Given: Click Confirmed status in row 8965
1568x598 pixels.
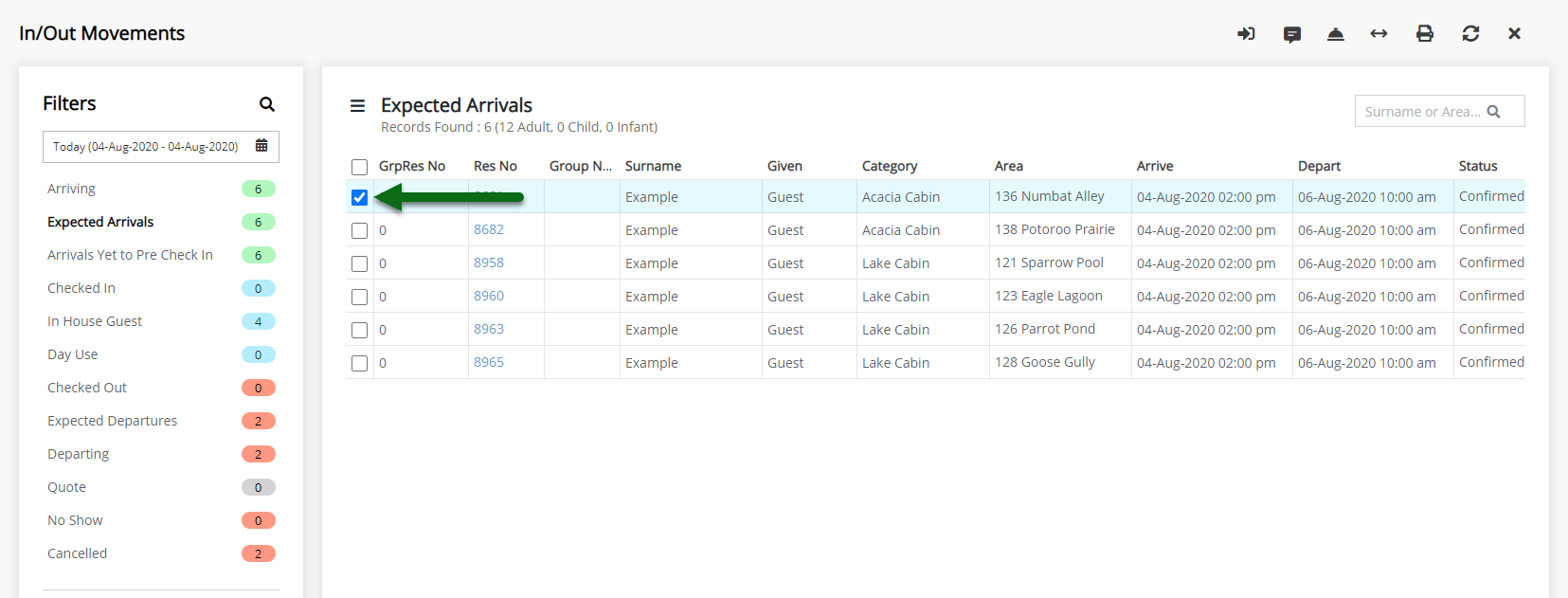Looking at the screenshot, I should [x=1491, y=362].
